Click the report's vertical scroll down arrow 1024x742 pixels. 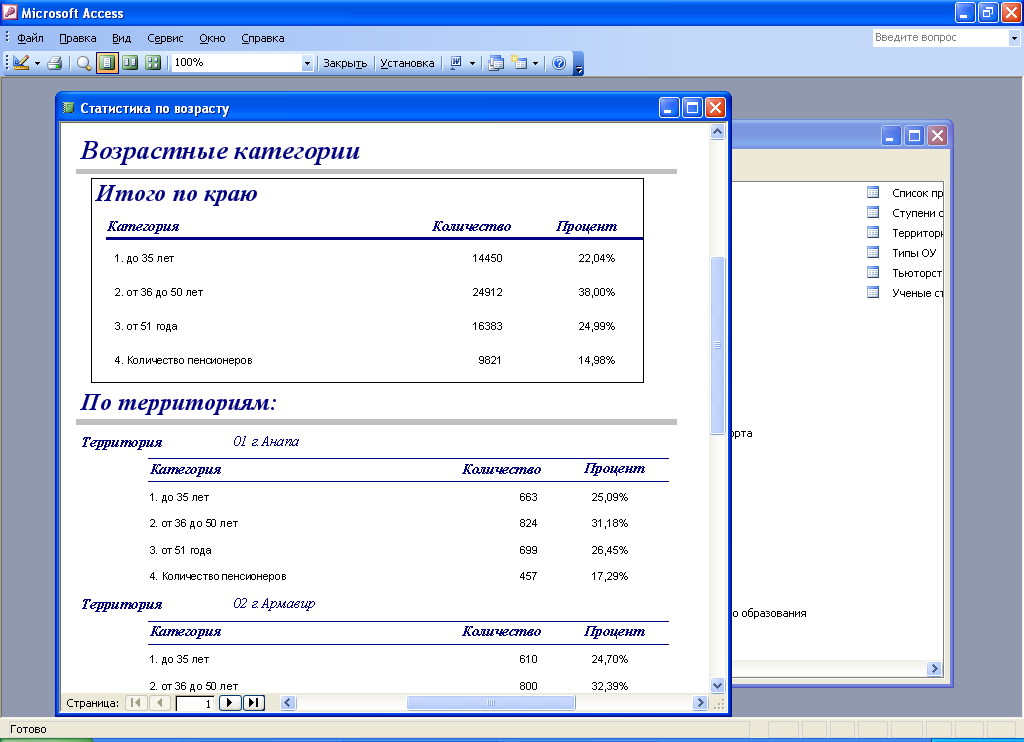(x=717, y=686)
